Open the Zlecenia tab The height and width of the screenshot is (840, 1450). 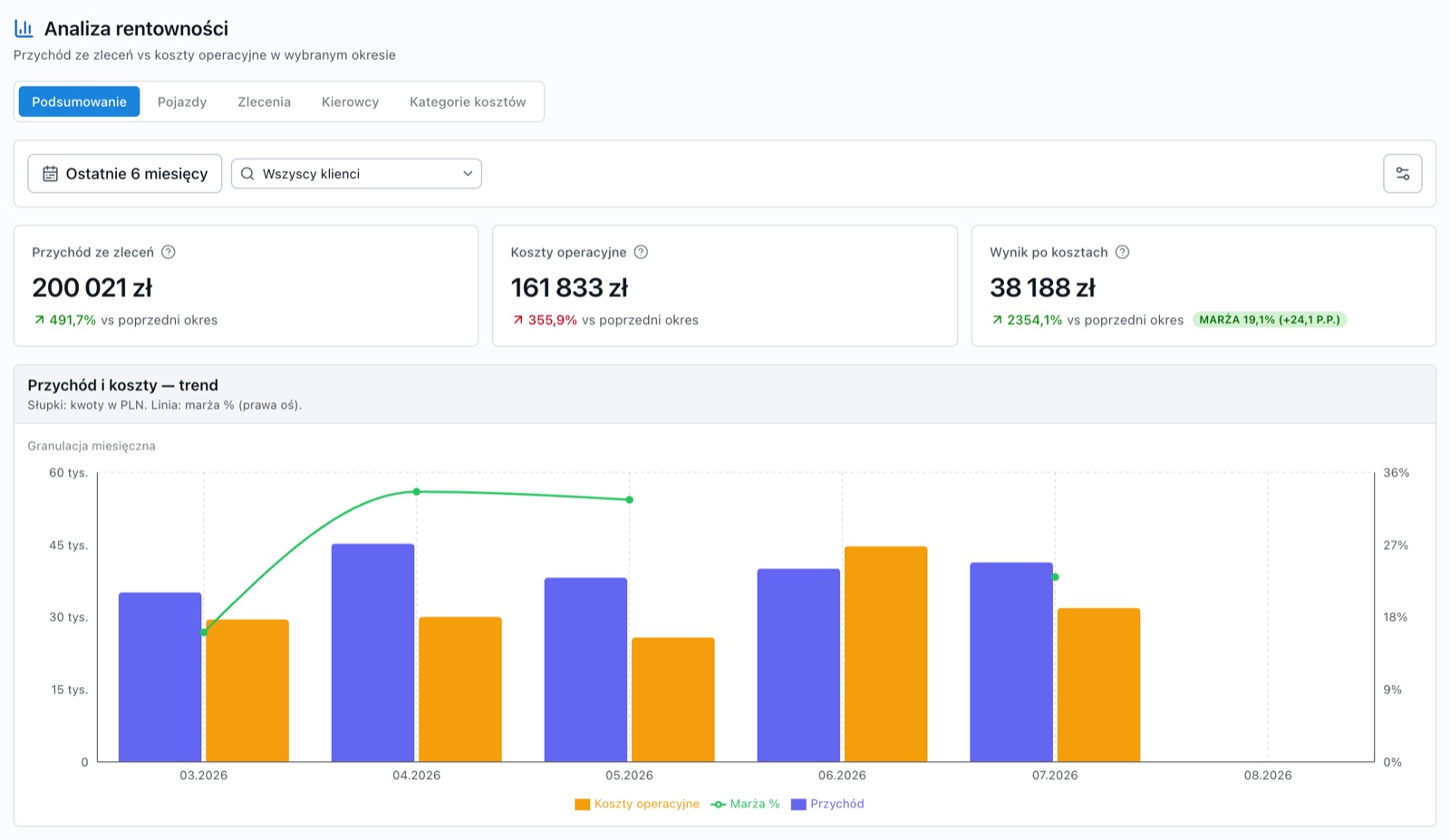tap(264, 101)
